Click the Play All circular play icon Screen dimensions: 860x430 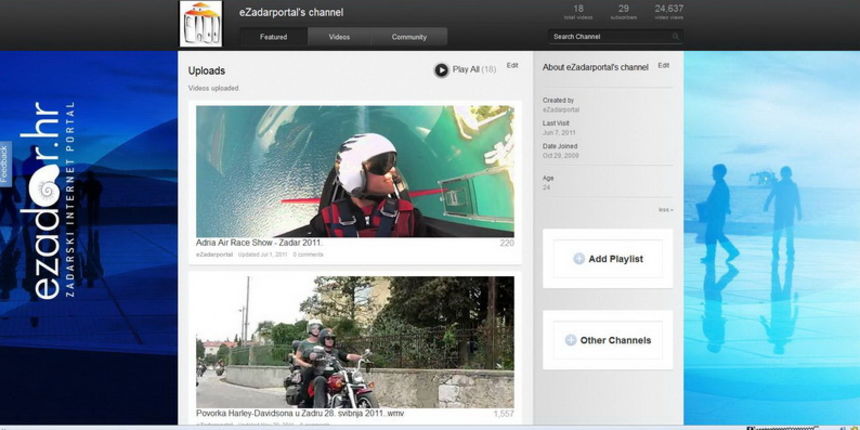click(441, 70)
